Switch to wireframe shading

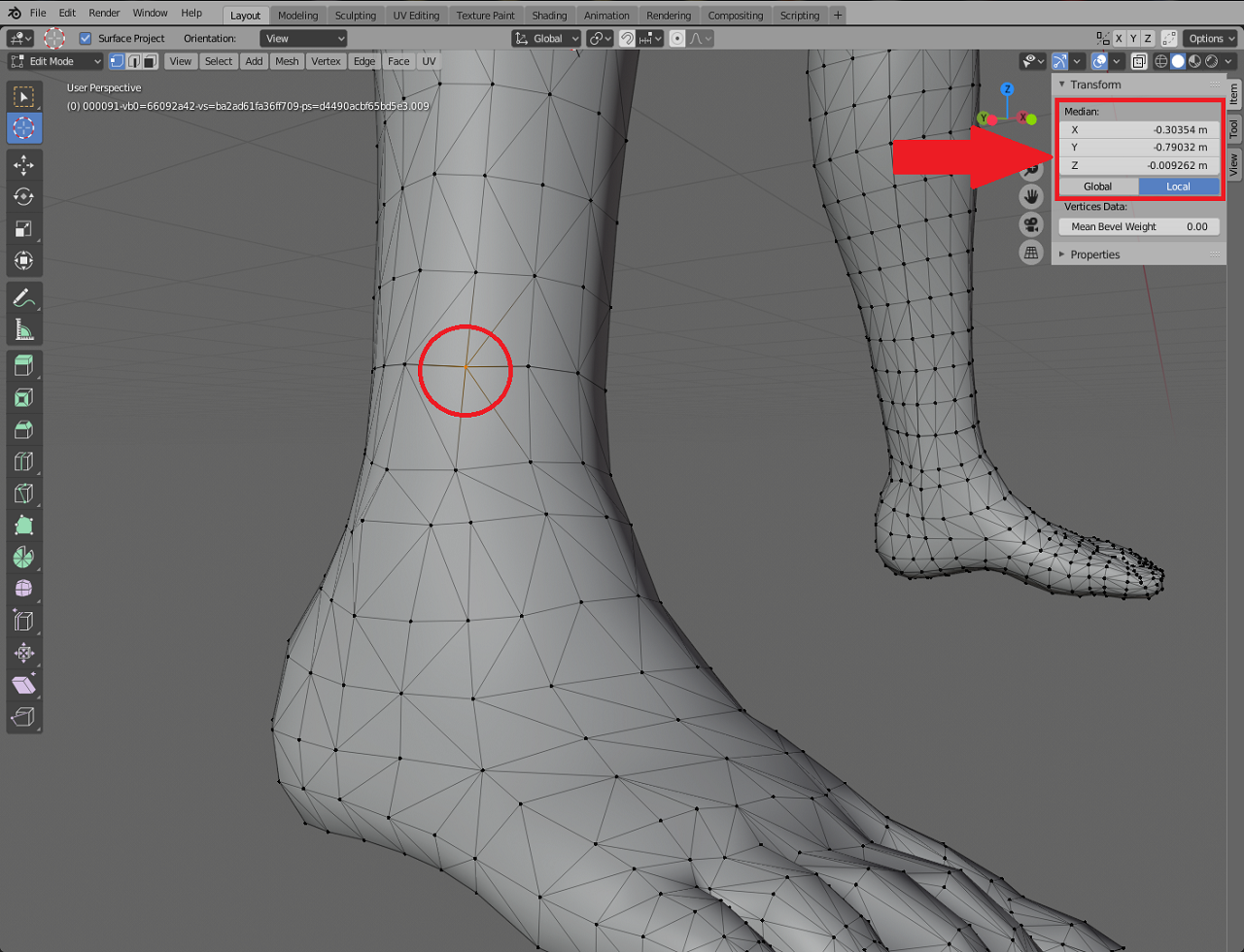1160,61
